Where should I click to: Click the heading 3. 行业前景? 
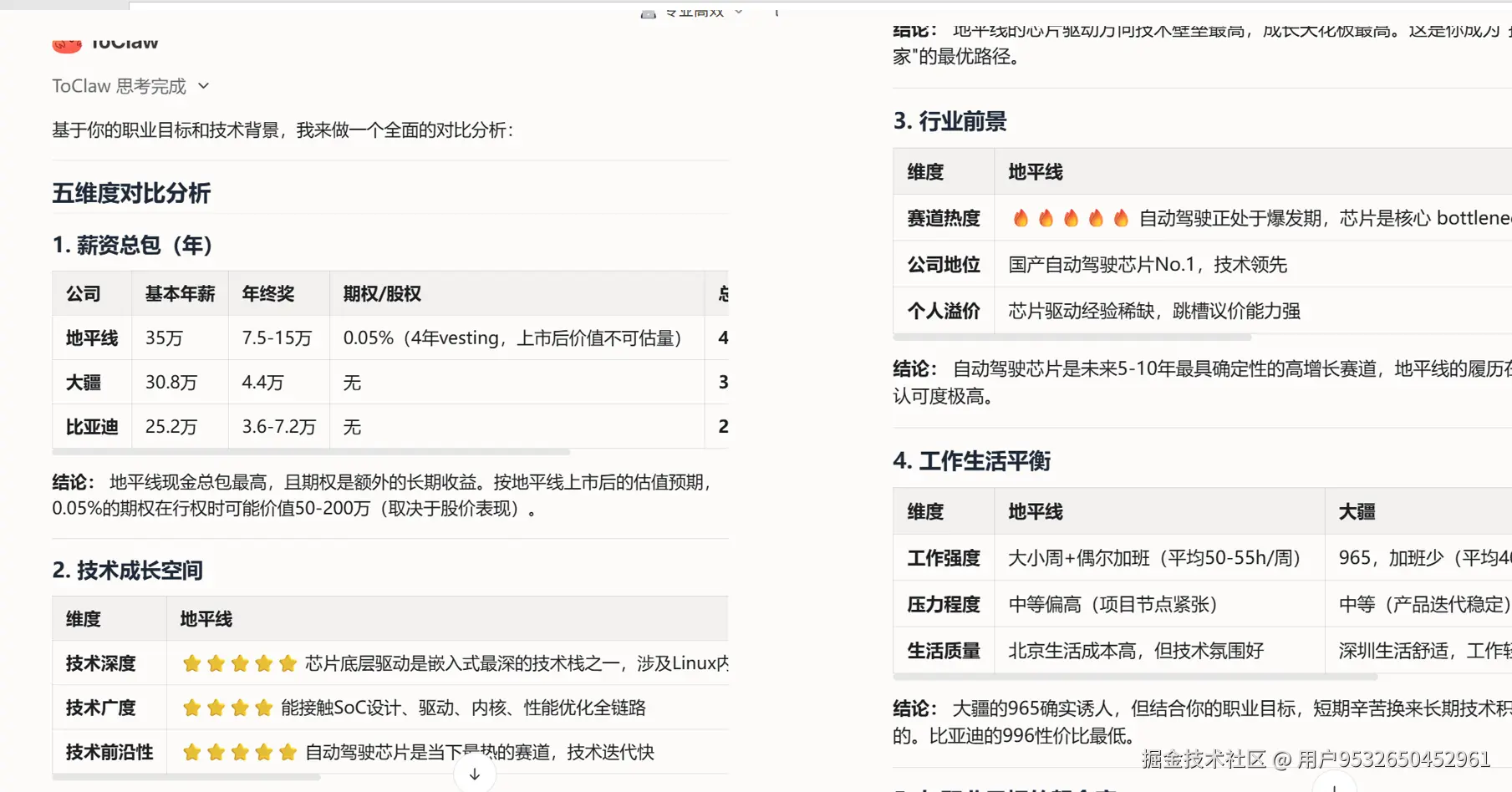[949, 122]
